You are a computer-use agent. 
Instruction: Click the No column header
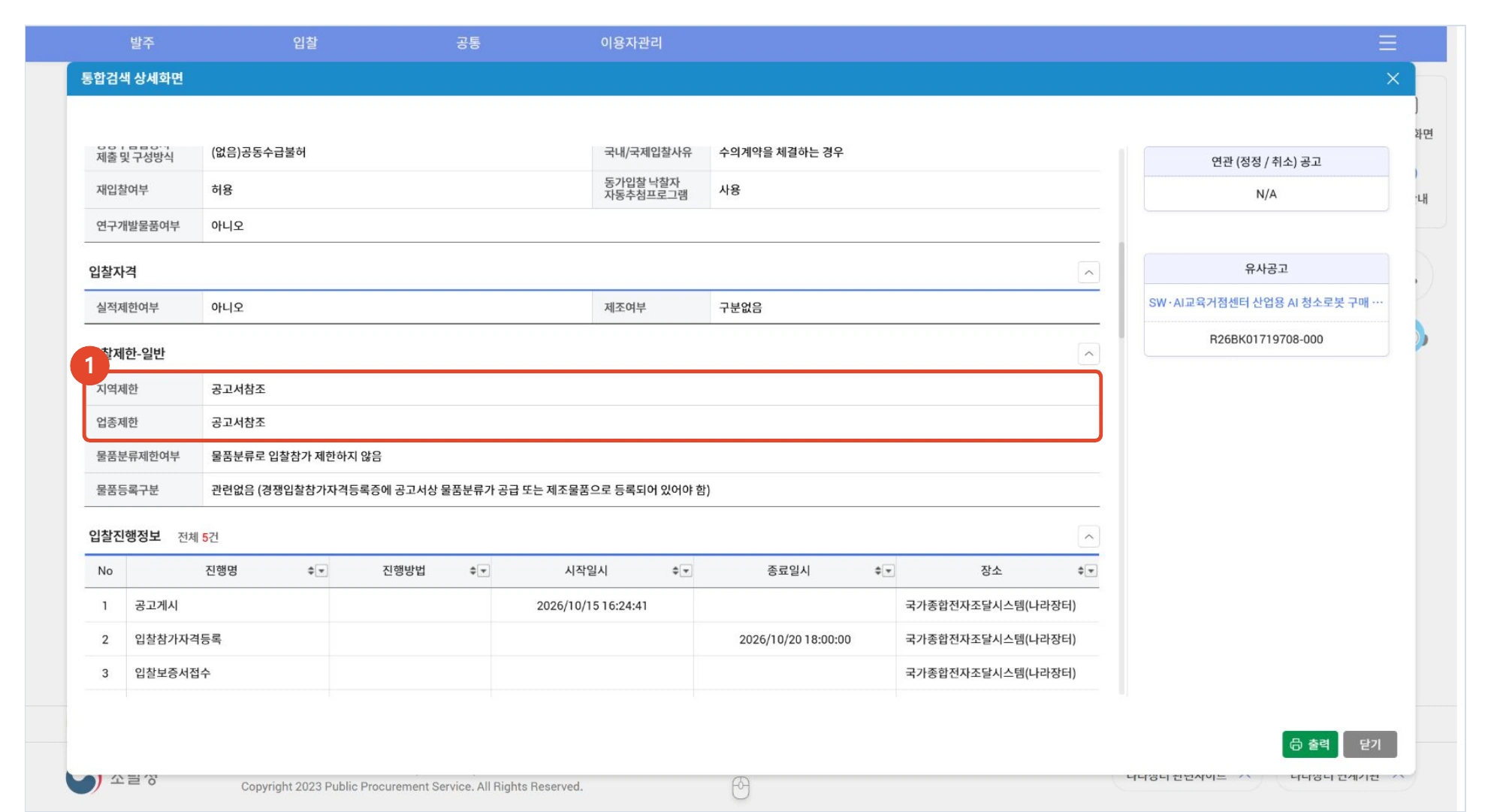pos(105,571)
